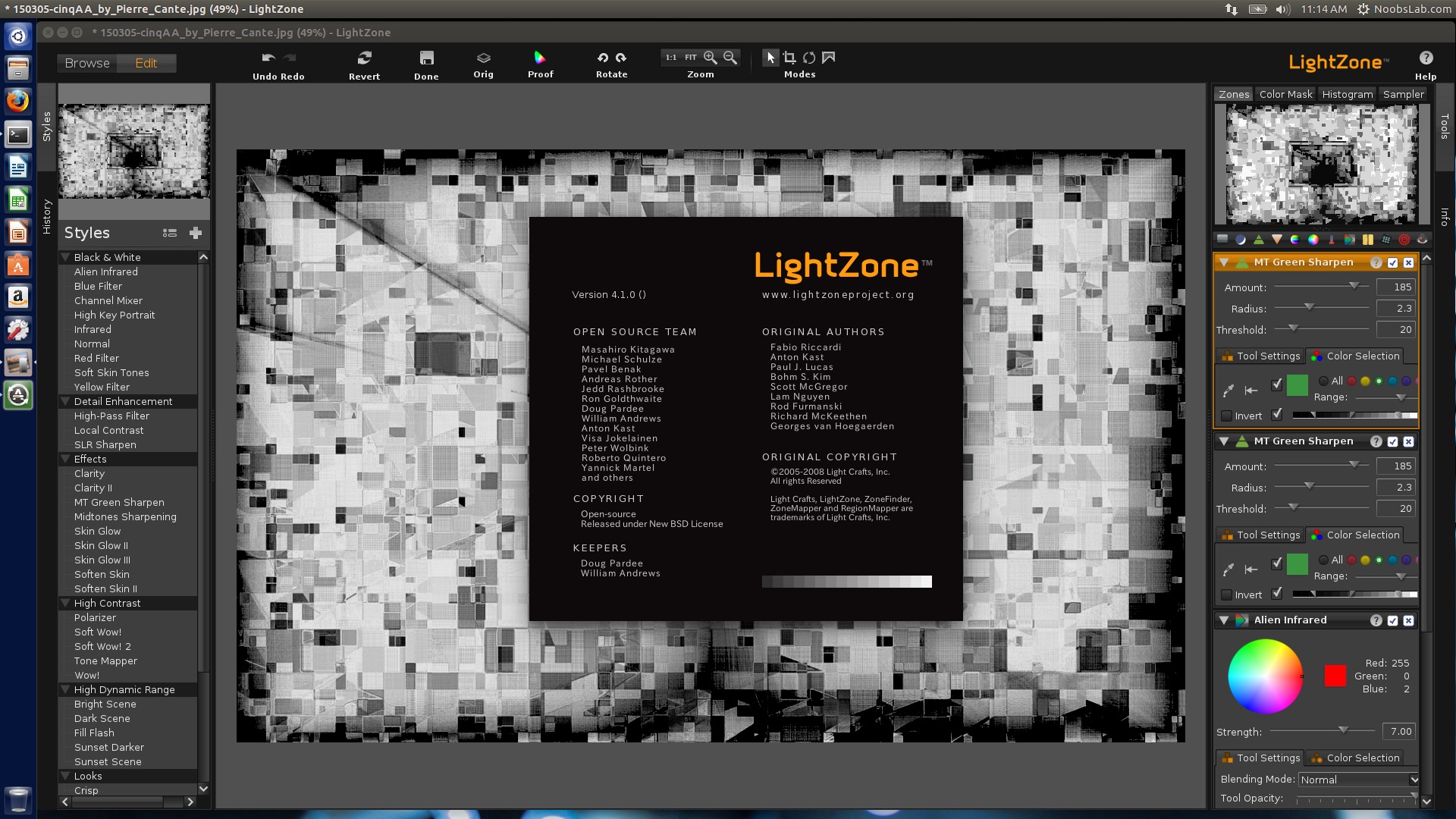The height and width of the screenshot is (819, 1456).
Task: Click the Undo arrow icon
Action: pyautogui.click(x=268, y=58)
